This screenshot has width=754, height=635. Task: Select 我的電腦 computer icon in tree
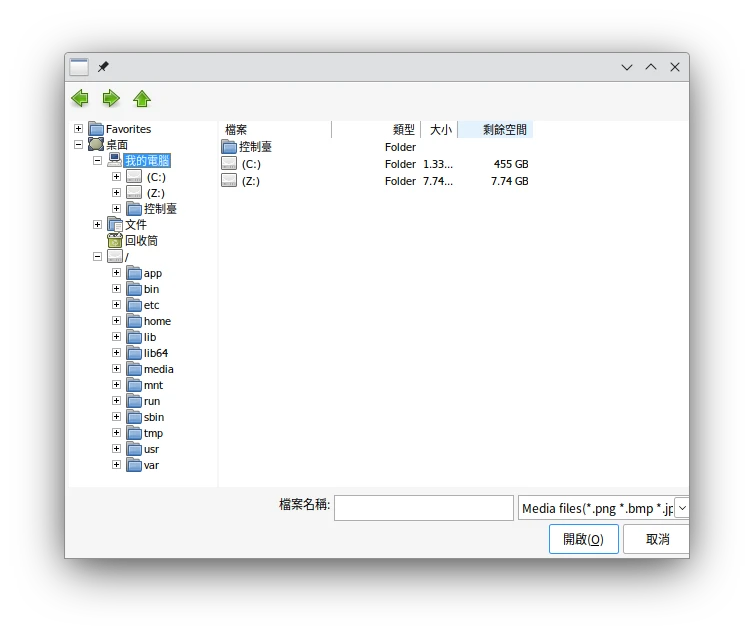115,161
